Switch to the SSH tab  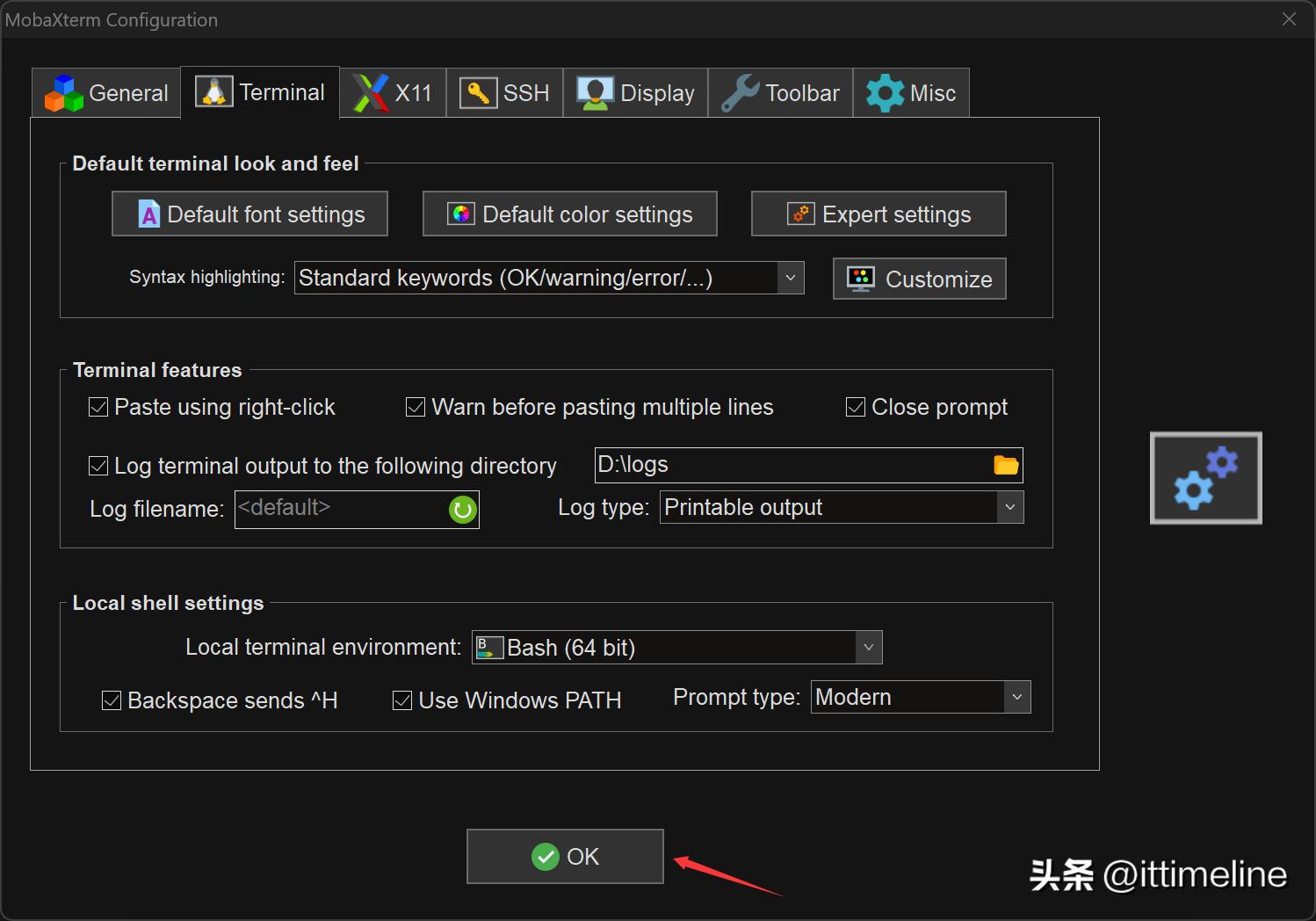coord(504,93)
